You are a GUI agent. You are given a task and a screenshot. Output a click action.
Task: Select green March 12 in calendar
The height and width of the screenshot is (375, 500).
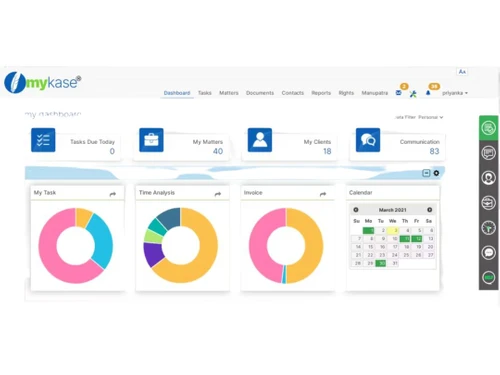pos(417,239)
